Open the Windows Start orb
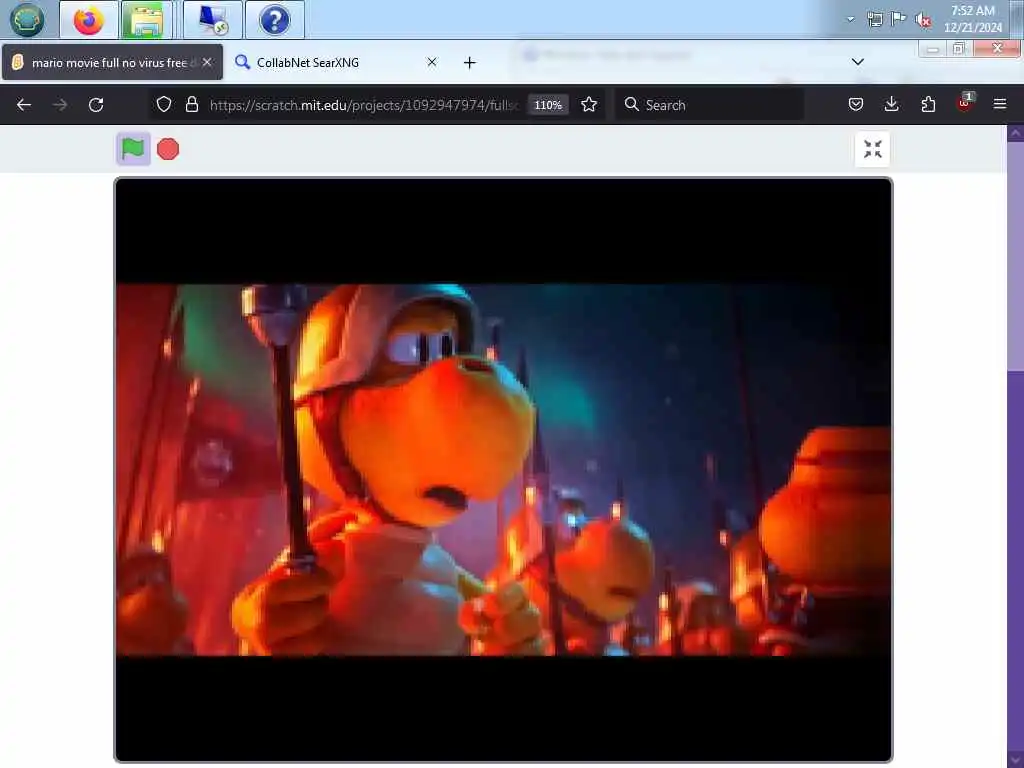 pyautogui.click(x=27, y=20)
